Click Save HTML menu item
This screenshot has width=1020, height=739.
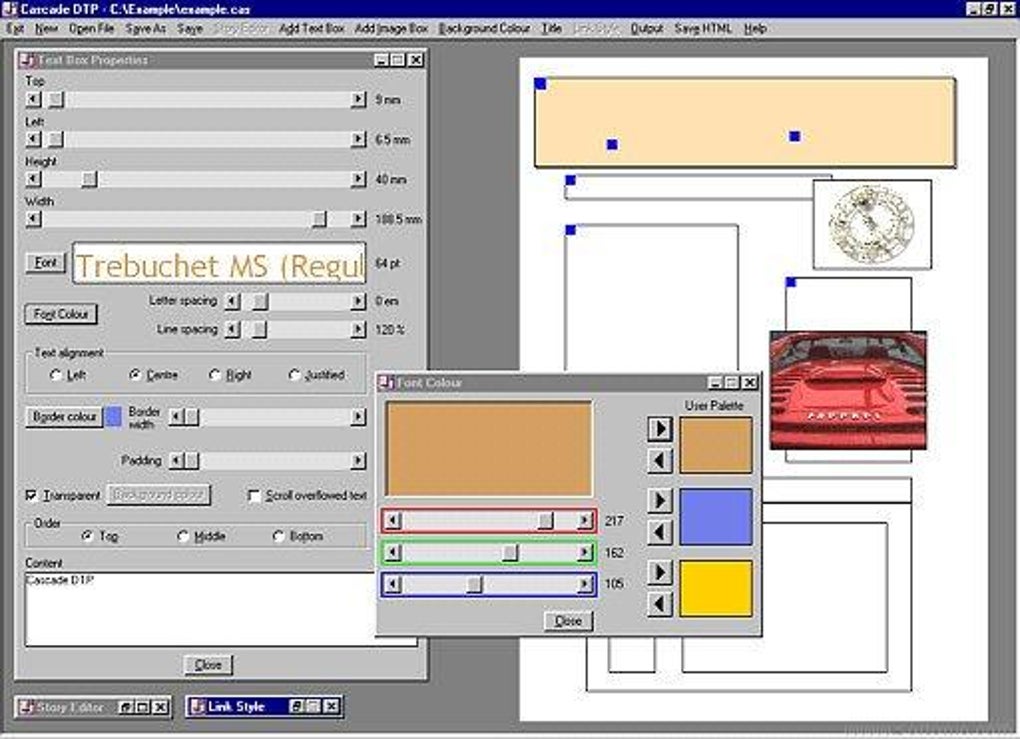click(703, 29)
